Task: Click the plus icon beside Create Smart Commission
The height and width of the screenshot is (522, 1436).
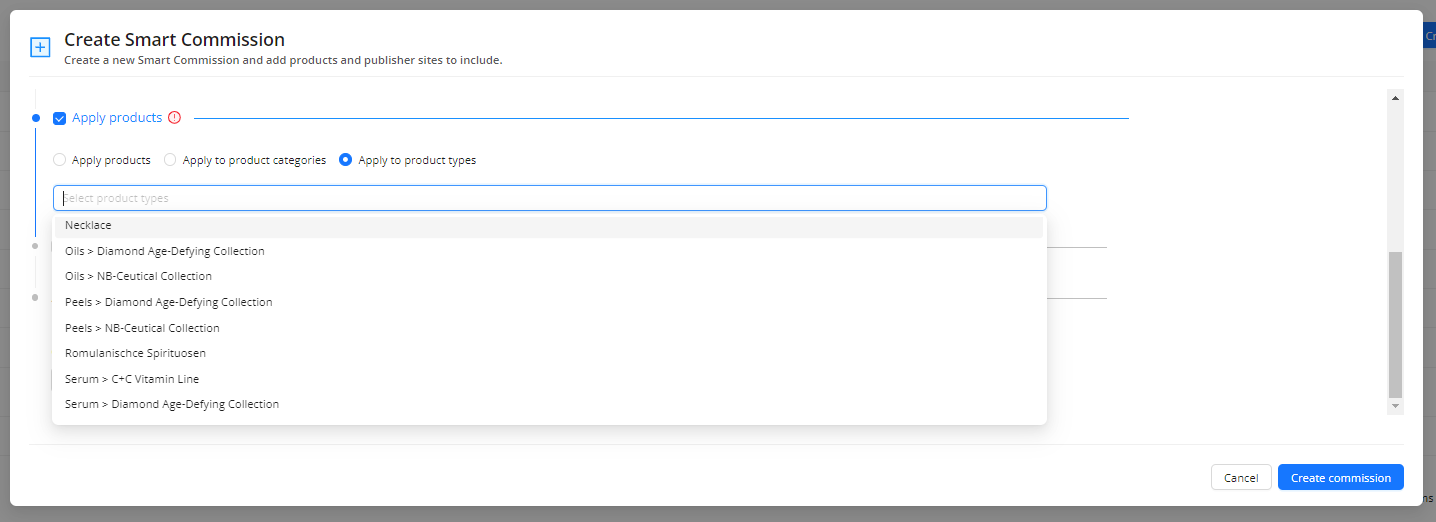Action: (40, 47)
